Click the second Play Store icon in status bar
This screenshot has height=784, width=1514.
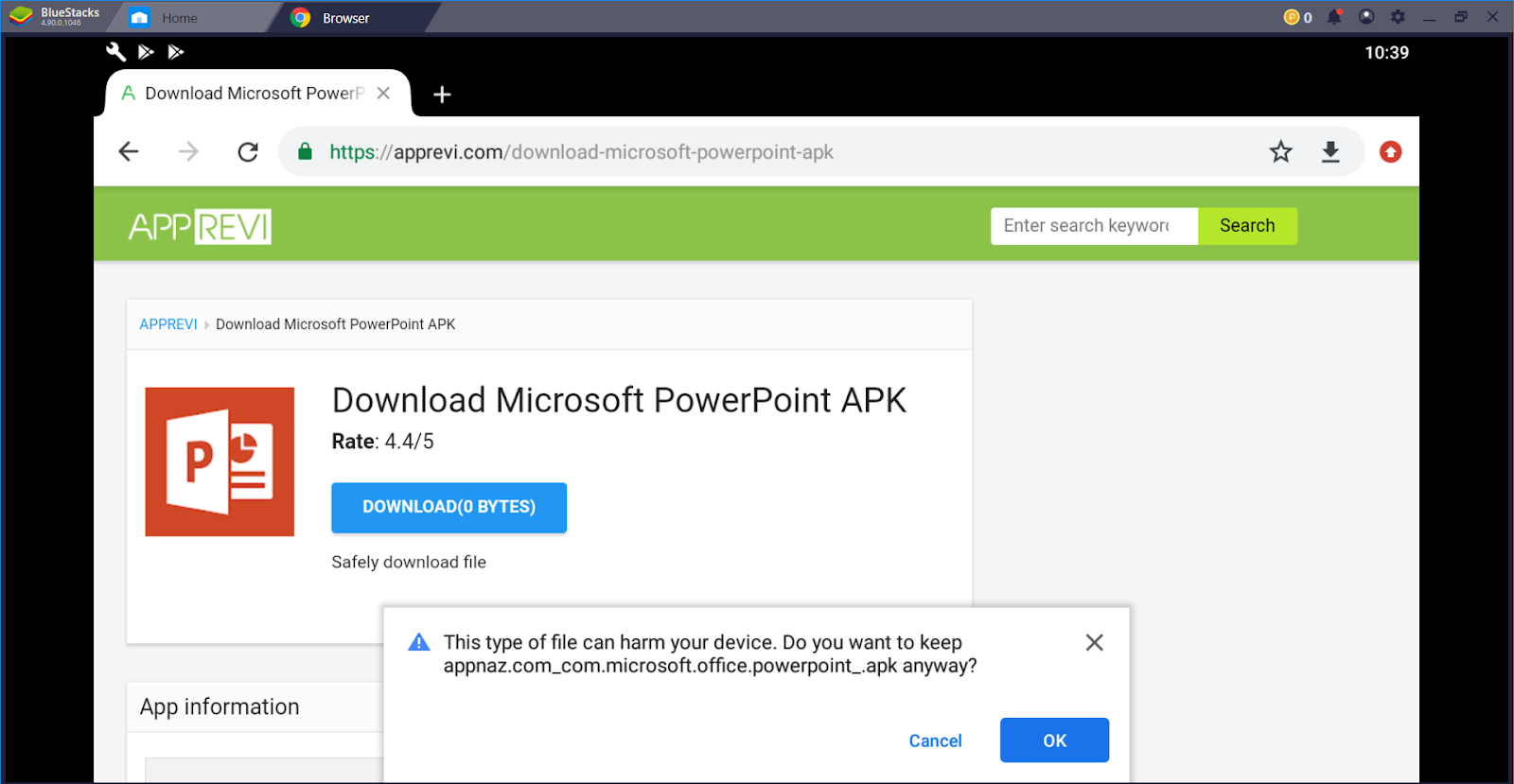[175, 52]
